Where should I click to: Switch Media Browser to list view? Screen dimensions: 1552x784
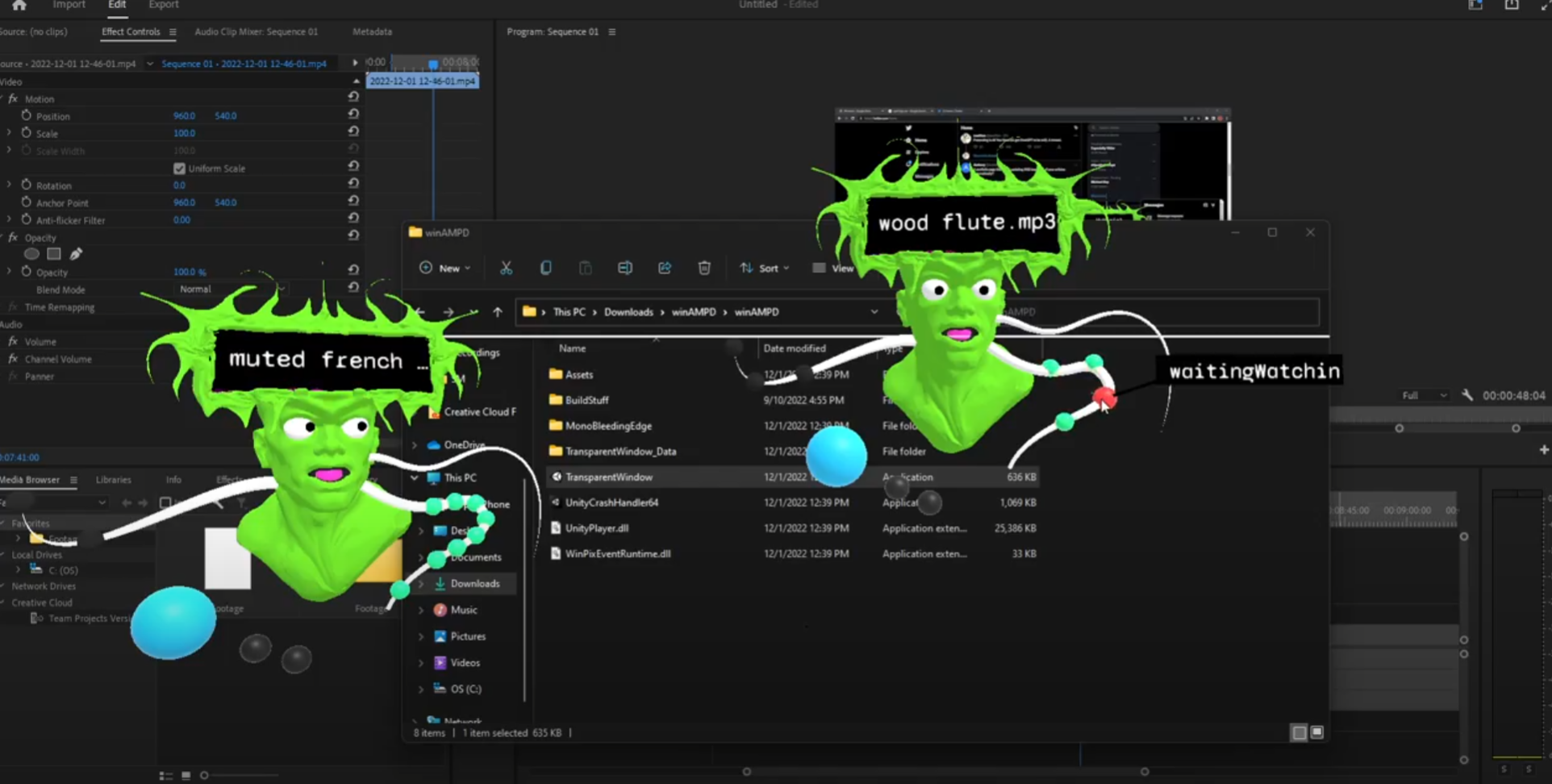click(x=166, y=776)
